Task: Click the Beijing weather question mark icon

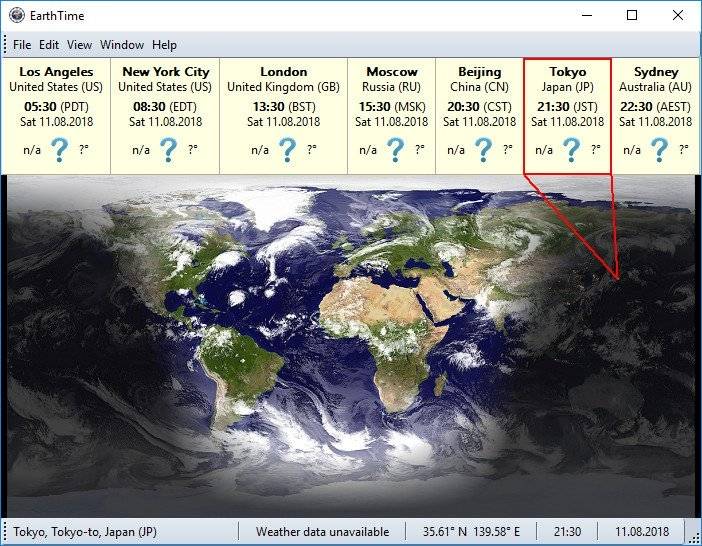Action: [x=484, y=149]
